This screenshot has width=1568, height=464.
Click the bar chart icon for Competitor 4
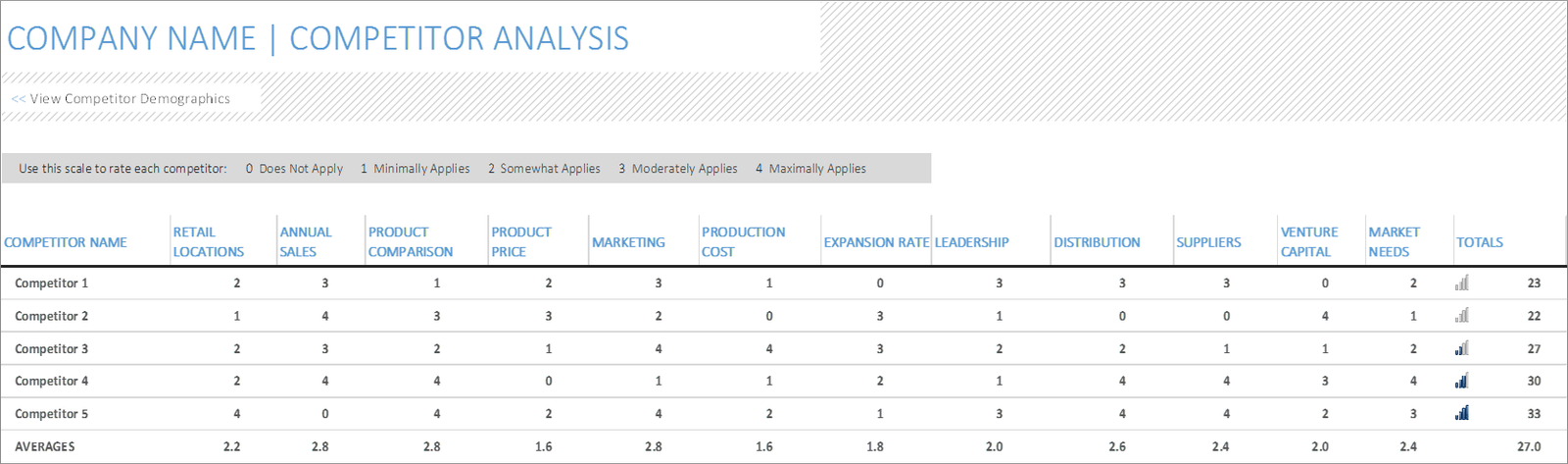pyautogui.click(x=1462, y=381)
